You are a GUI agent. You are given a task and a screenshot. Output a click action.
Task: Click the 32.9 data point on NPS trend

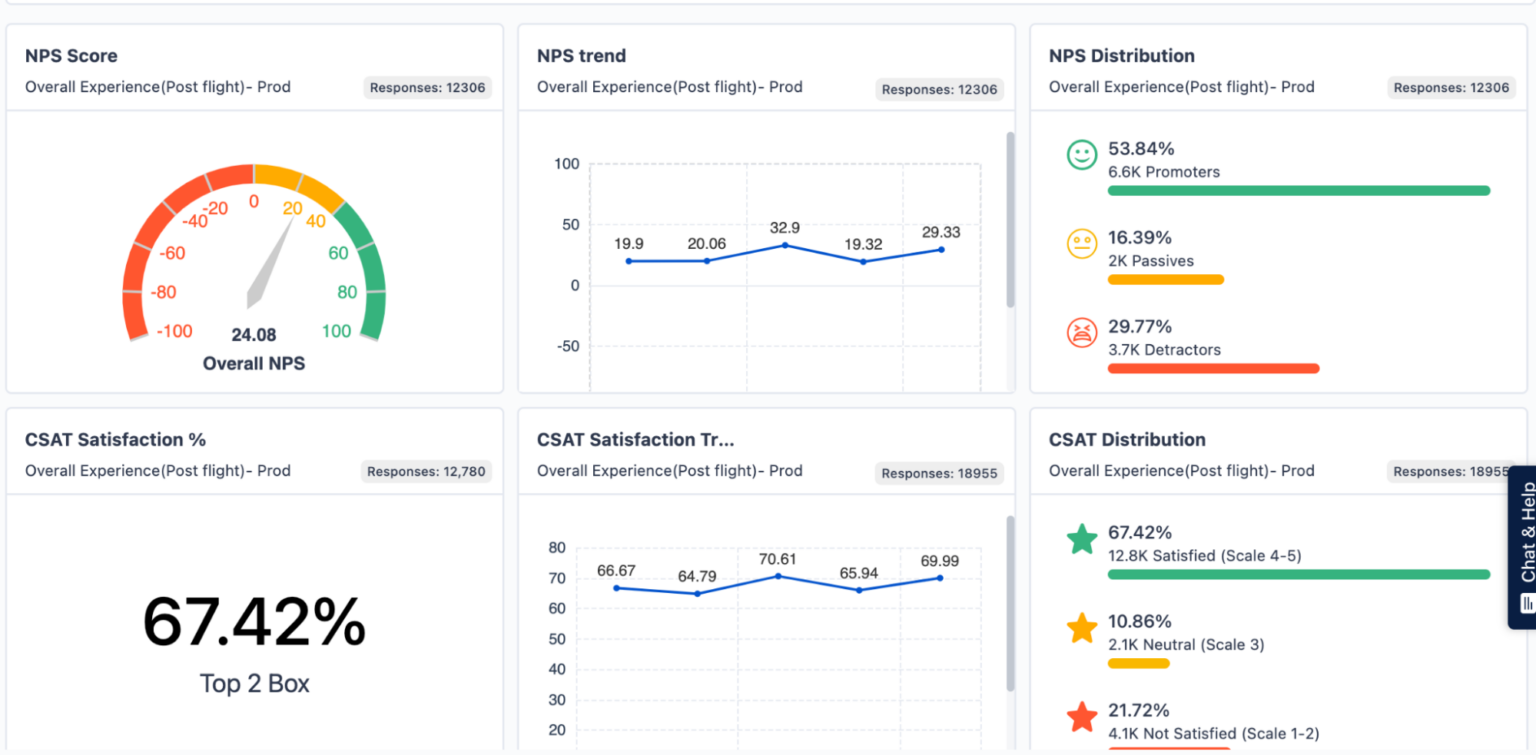click(785, 245)
